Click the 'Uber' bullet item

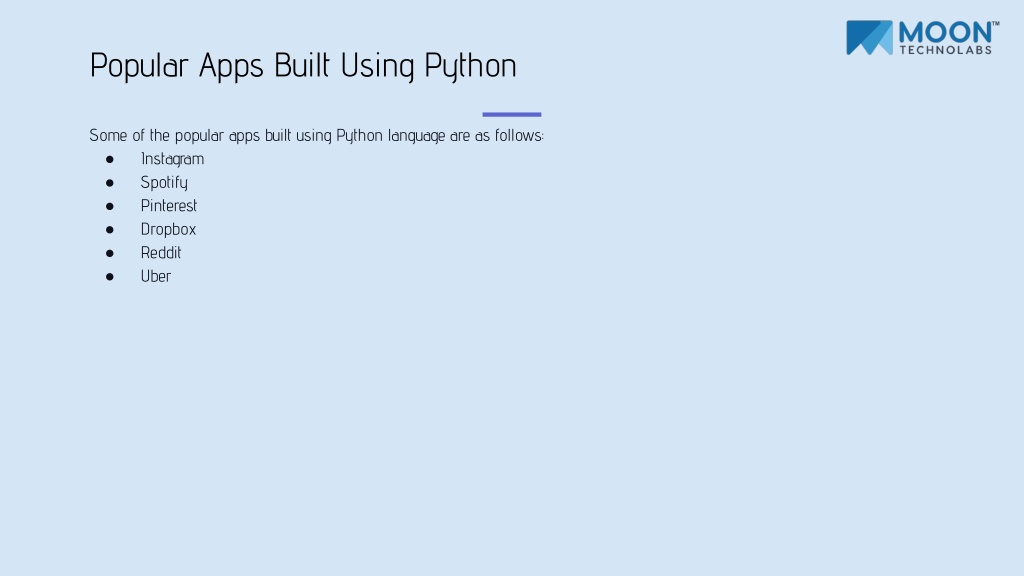(x=155, y=276)
